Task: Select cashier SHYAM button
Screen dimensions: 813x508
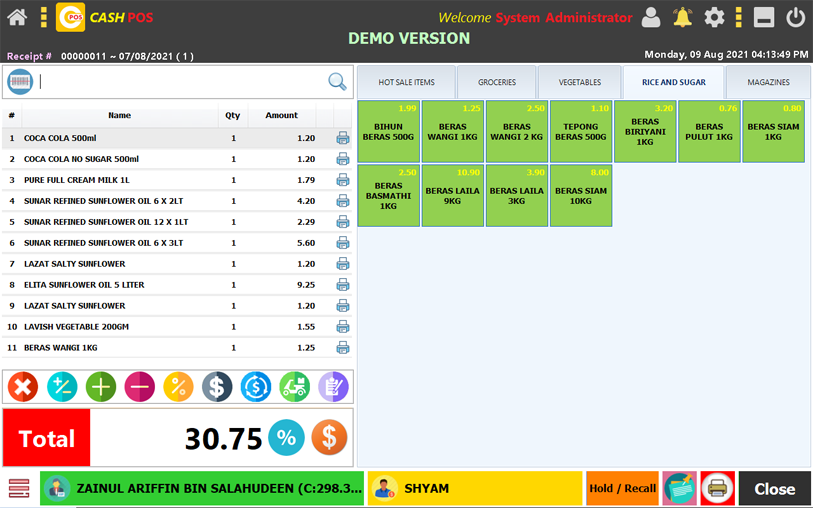Action: (x=475, y=488)
